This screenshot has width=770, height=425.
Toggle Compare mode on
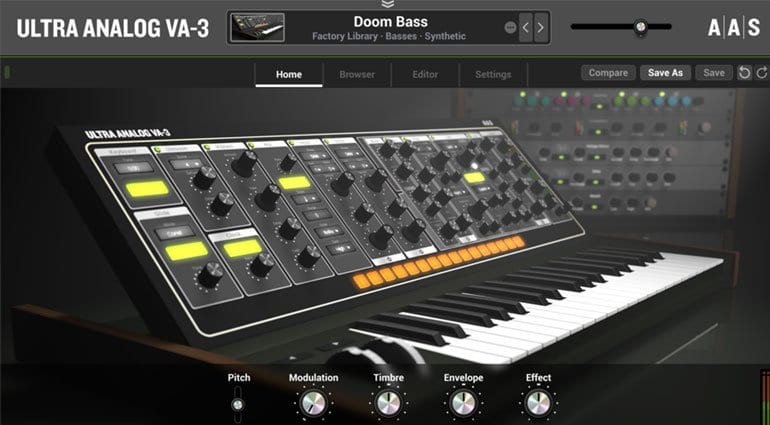coord(608,73)
